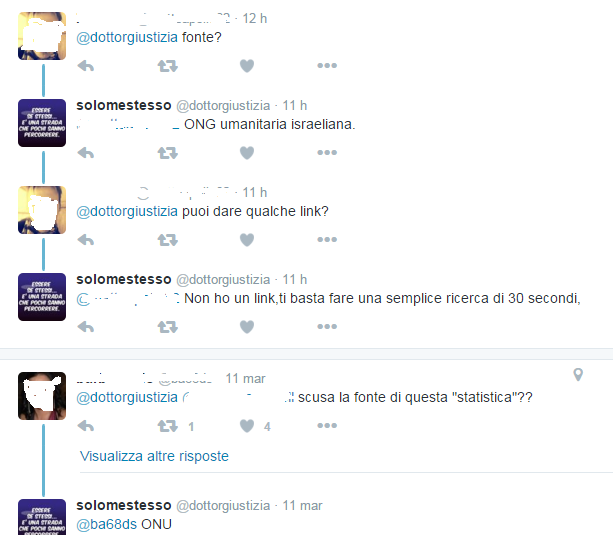Open @dottorgiustizia mention in 'fonte?' tweet
Image resolution: width=613 pixels, height=535 pixels.
click(x=127, y=38)
